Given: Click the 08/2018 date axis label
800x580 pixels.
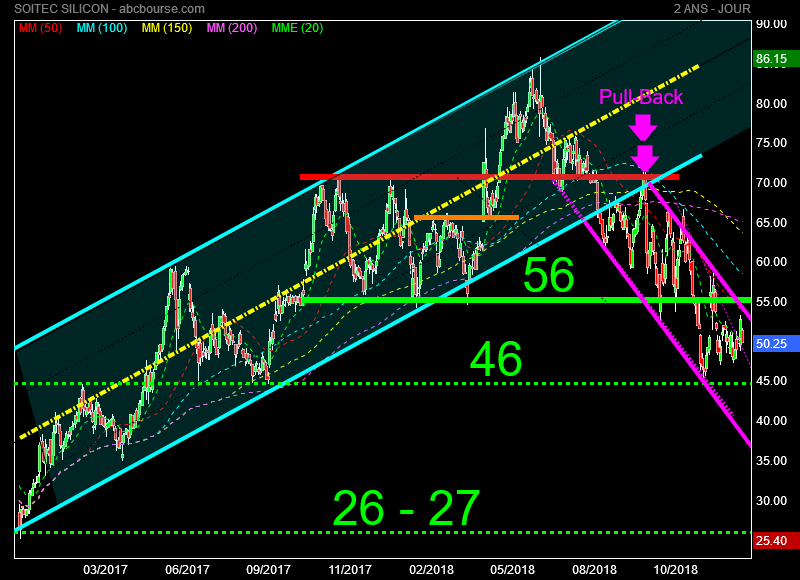Looking at the screenshot, I should (594, 570).
